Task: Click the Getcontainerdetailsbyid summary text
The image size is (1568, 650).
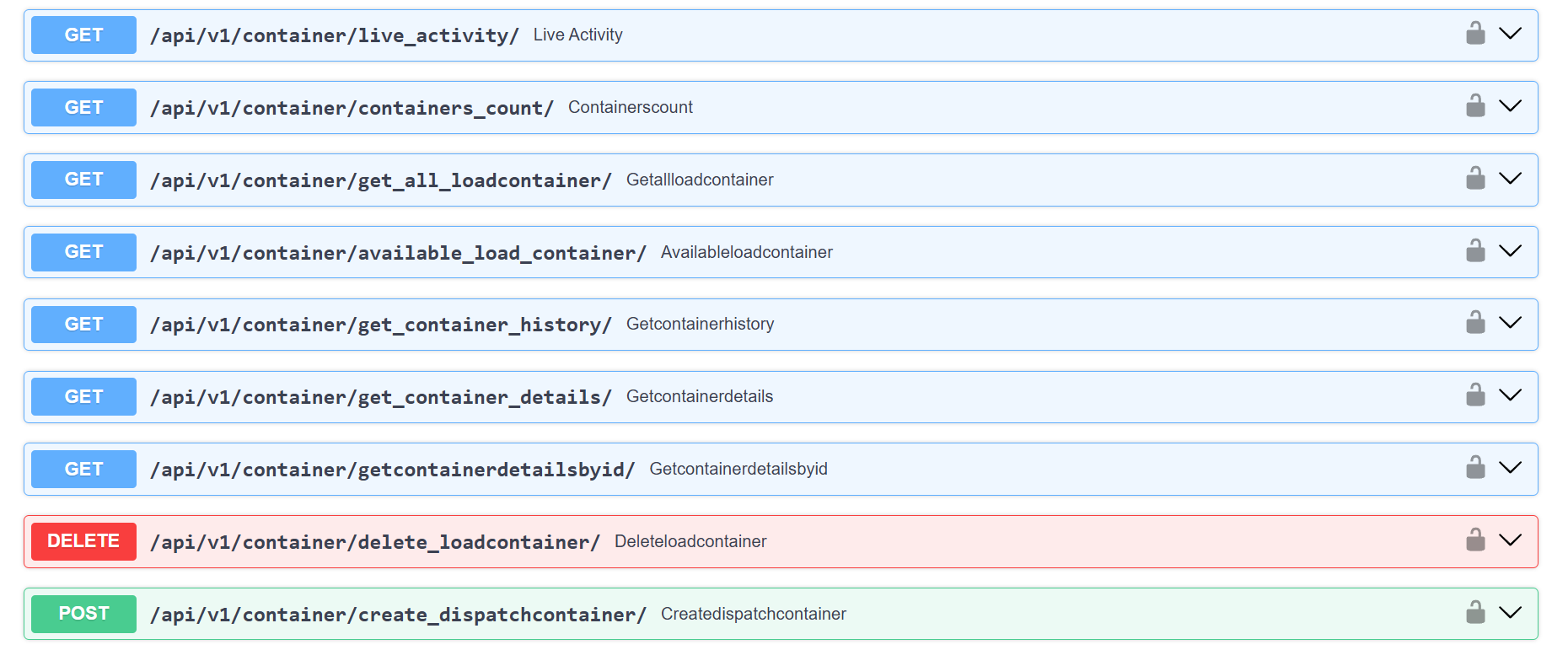Action: click(738, 469)
